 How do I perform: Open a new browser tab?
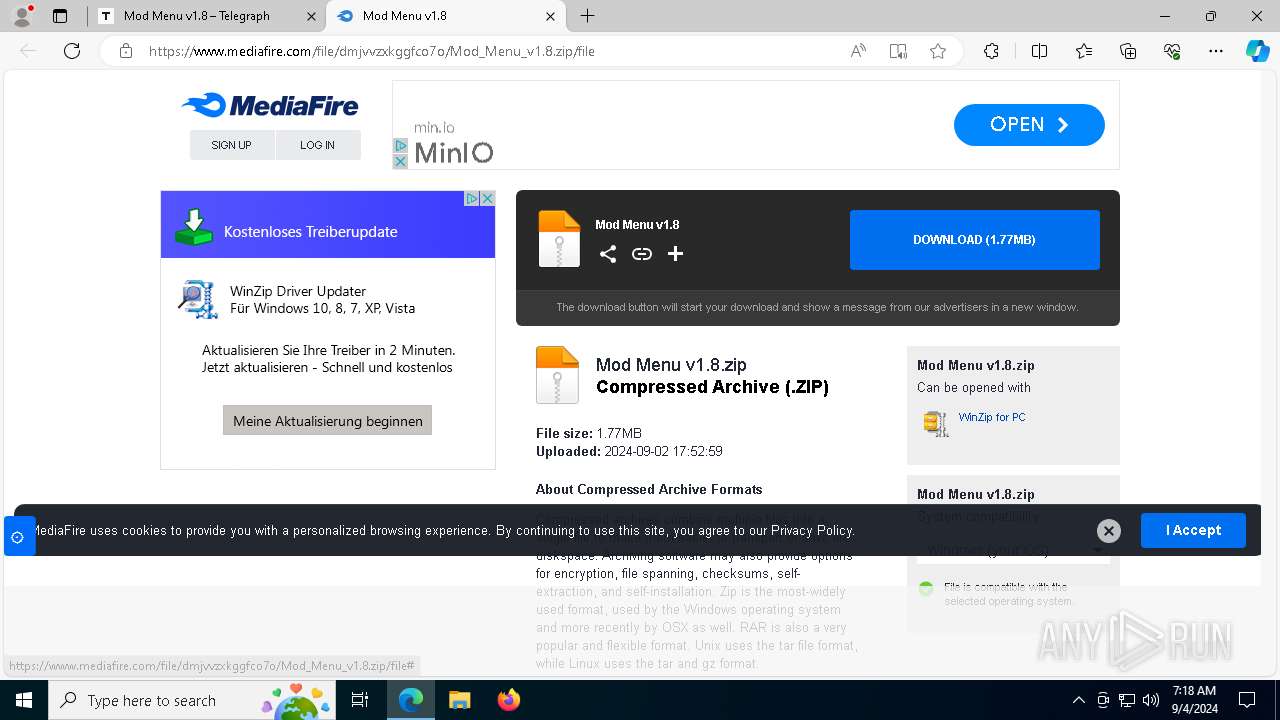click(588, 16)
